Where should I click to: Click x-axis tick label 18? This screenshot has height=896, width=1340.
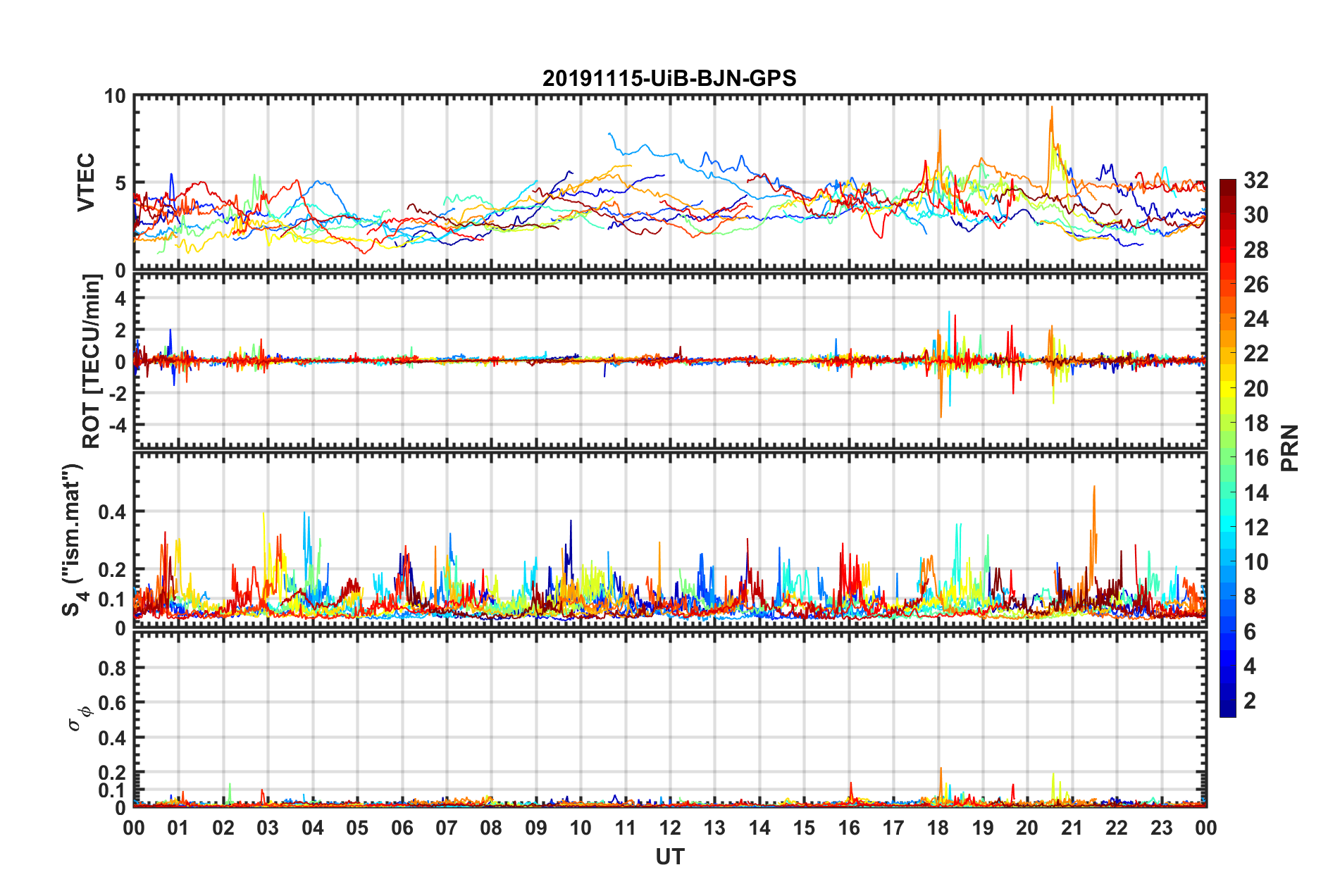pos(938,828)
